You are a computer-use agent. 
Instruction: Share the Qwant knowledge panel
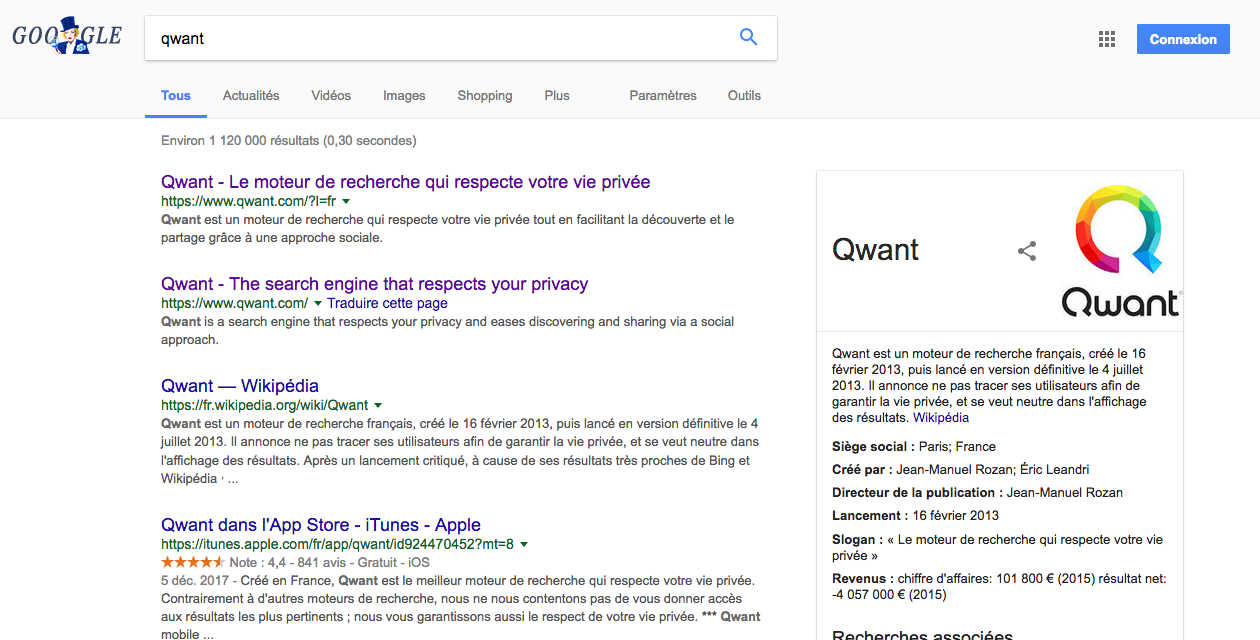(1027, 251)
